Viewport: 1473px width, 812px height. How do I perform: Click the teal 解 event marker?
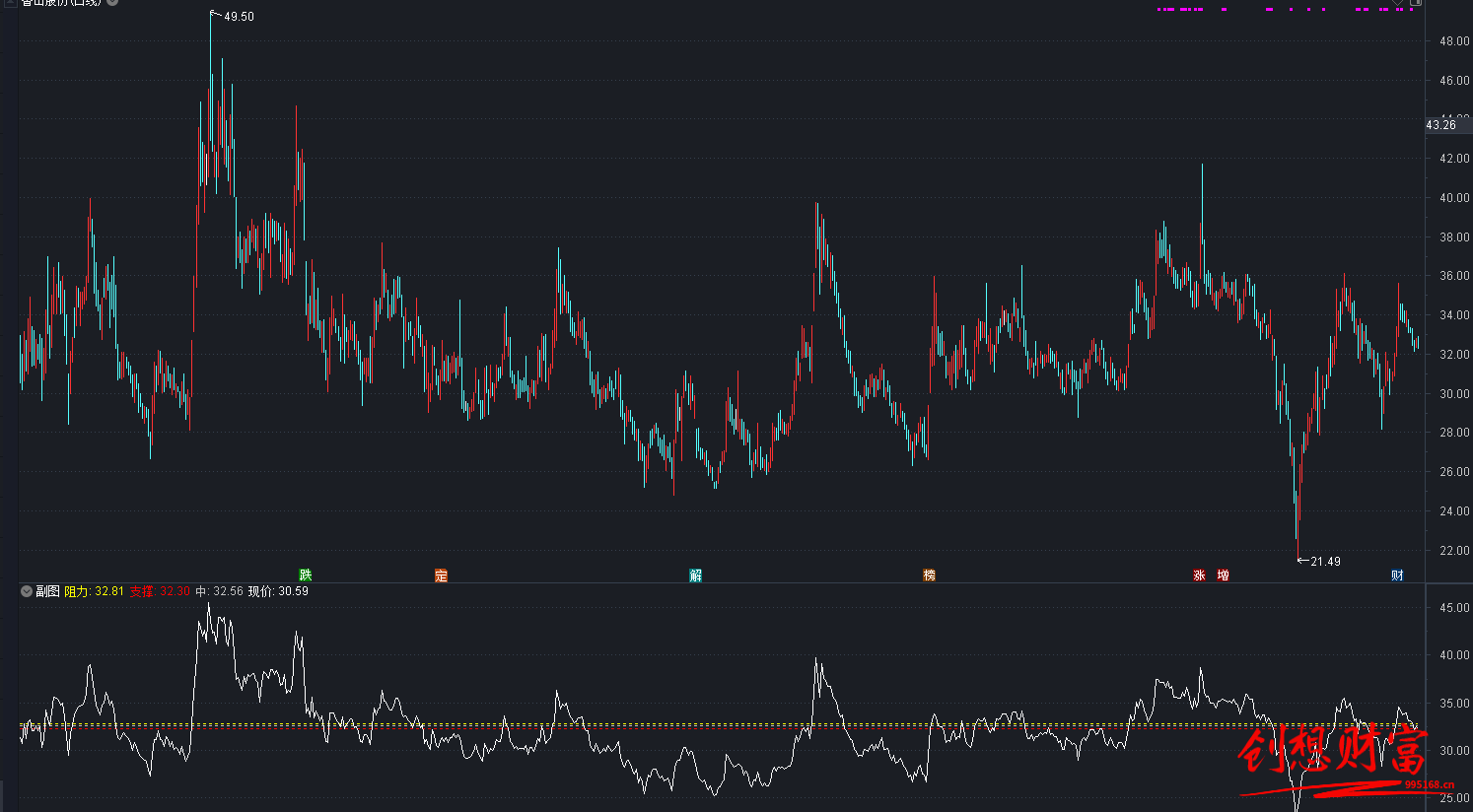pos(696,575)
